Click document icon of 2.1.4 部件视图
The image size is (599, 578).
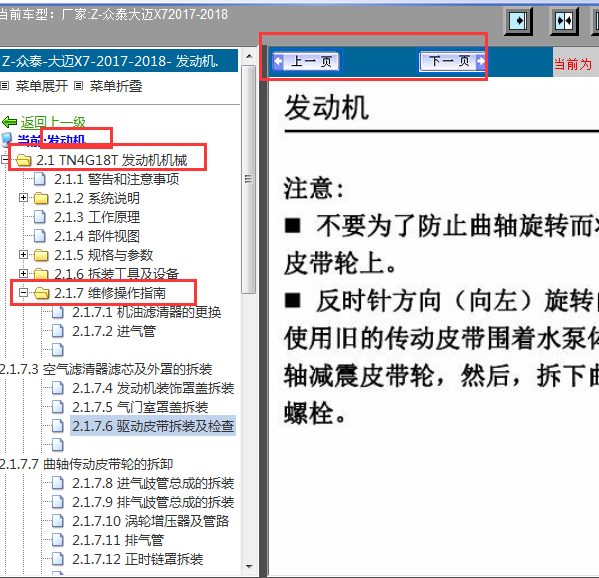40,236
